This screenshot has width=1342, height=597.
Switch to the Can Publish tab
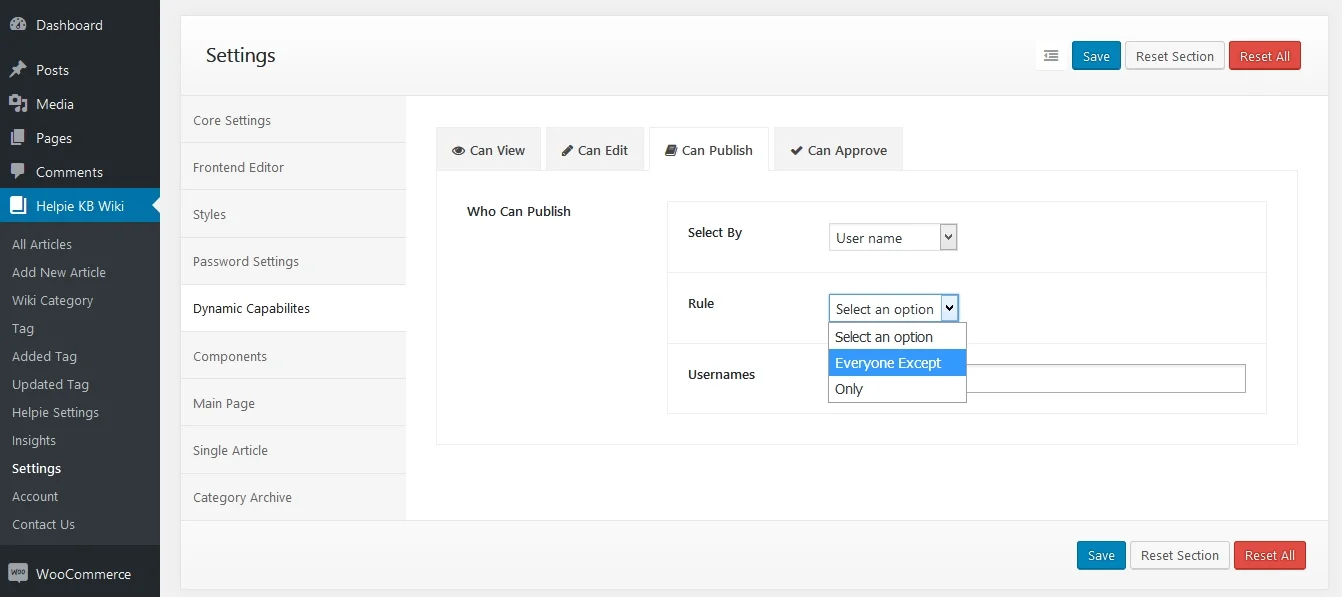709,150
